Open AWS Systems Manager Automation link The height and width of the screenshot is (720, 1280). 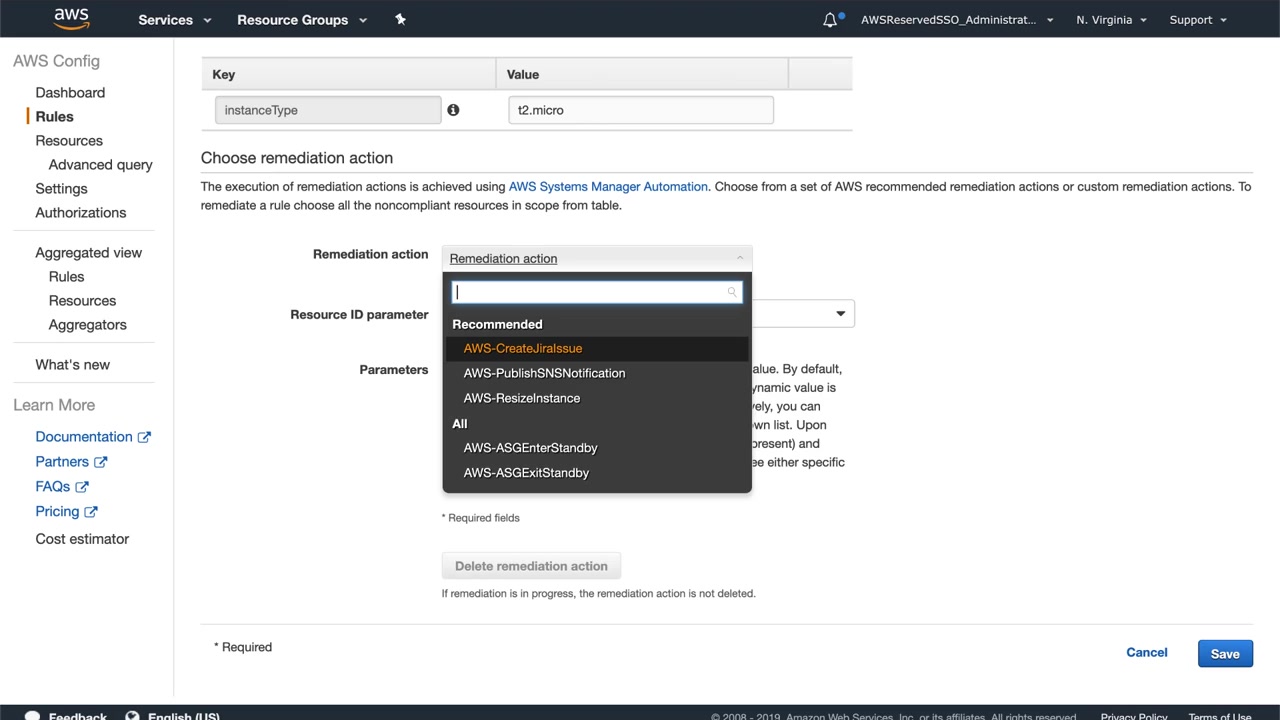(608, 186)
